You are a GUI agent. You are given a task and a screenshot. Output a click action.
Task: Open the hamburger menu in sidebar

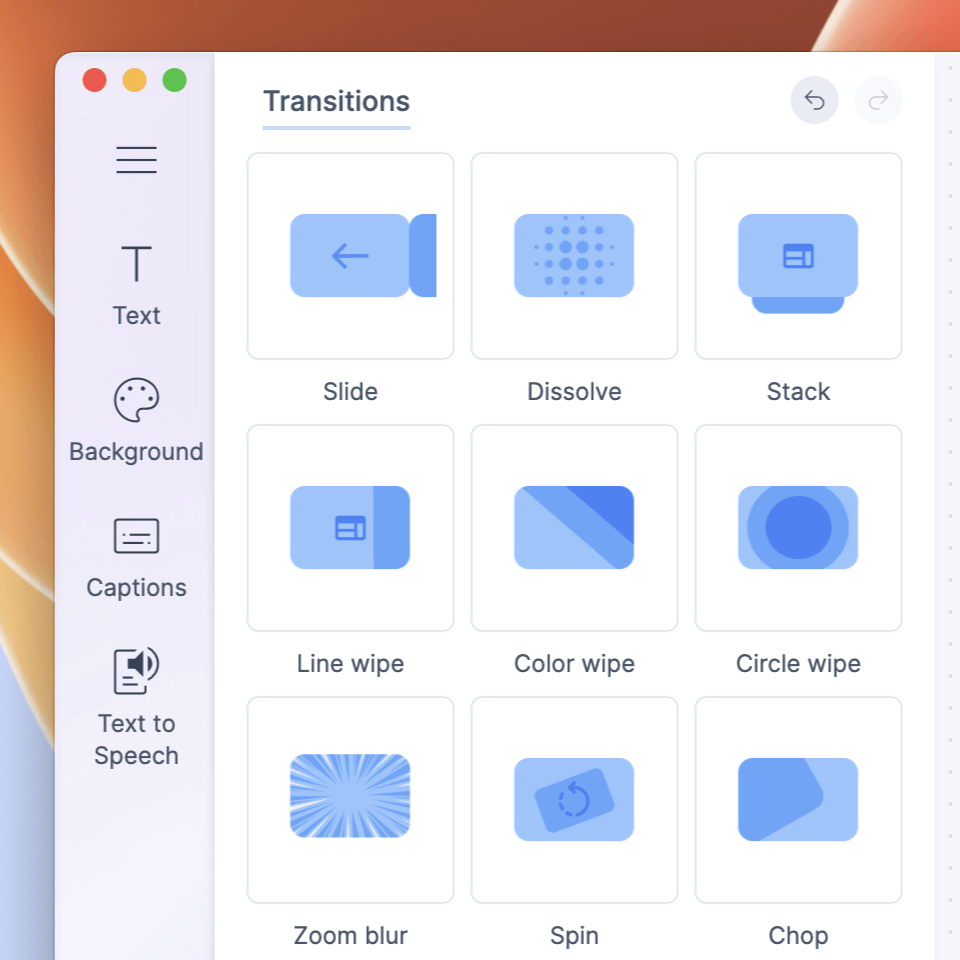coord(137,160)
